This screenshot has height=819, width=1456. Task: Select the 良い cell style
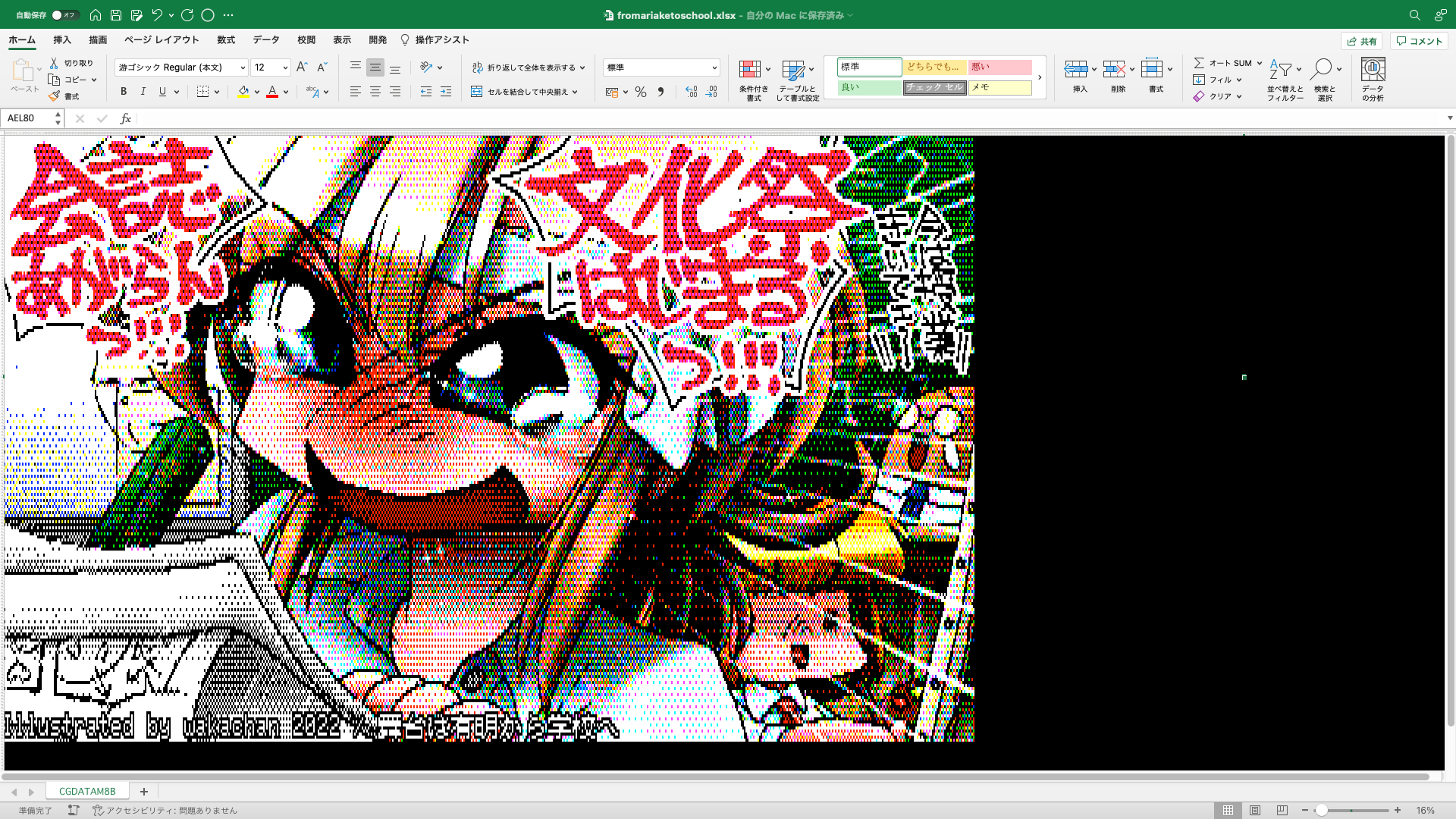tap(869, 87)
